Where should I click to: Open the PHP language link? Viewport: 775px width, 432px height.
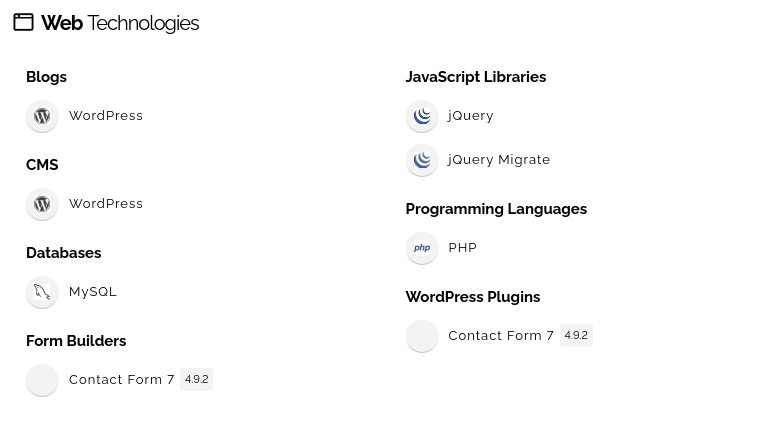pos(463,248)
